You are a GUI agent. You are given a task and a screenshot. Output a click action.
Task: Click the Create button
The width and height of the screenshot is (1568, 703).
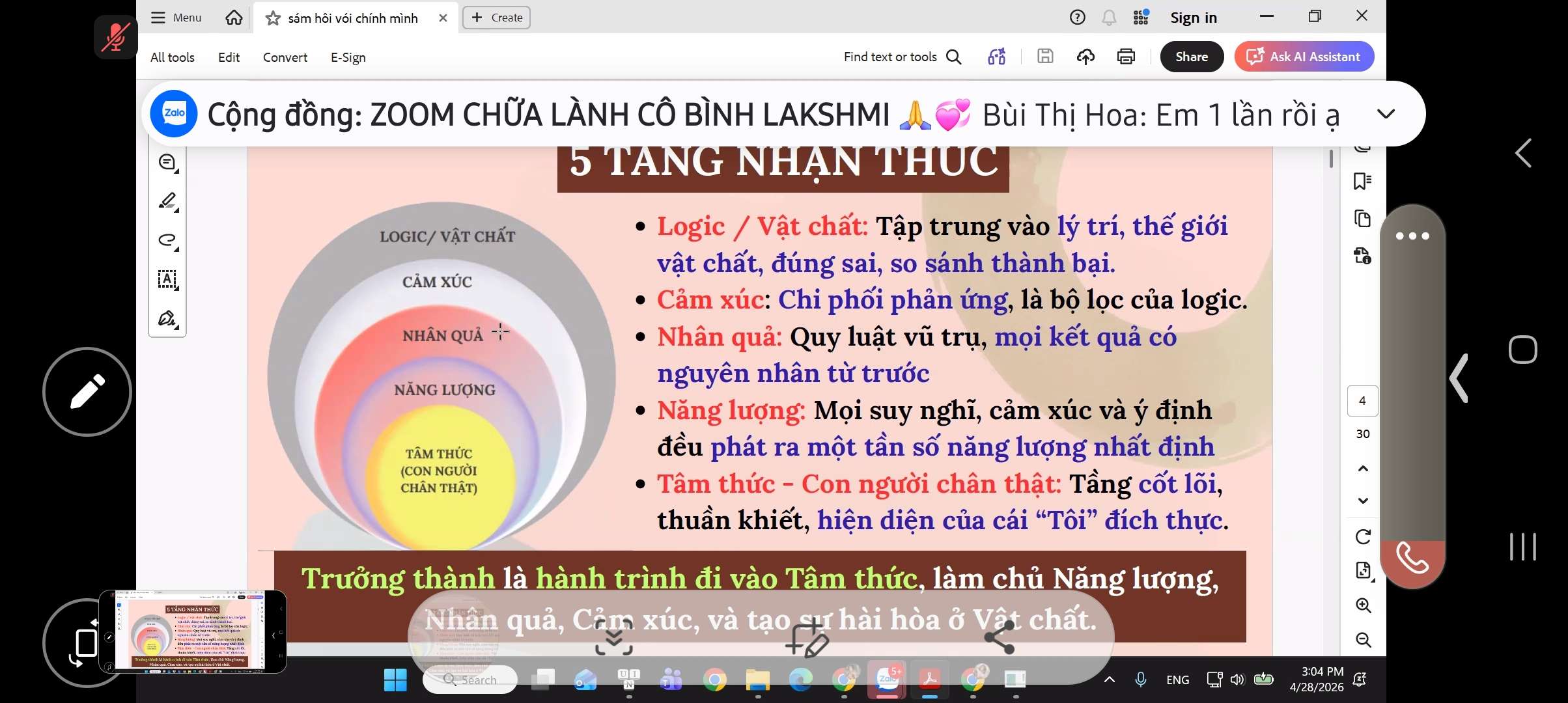[x=497, y=18]
